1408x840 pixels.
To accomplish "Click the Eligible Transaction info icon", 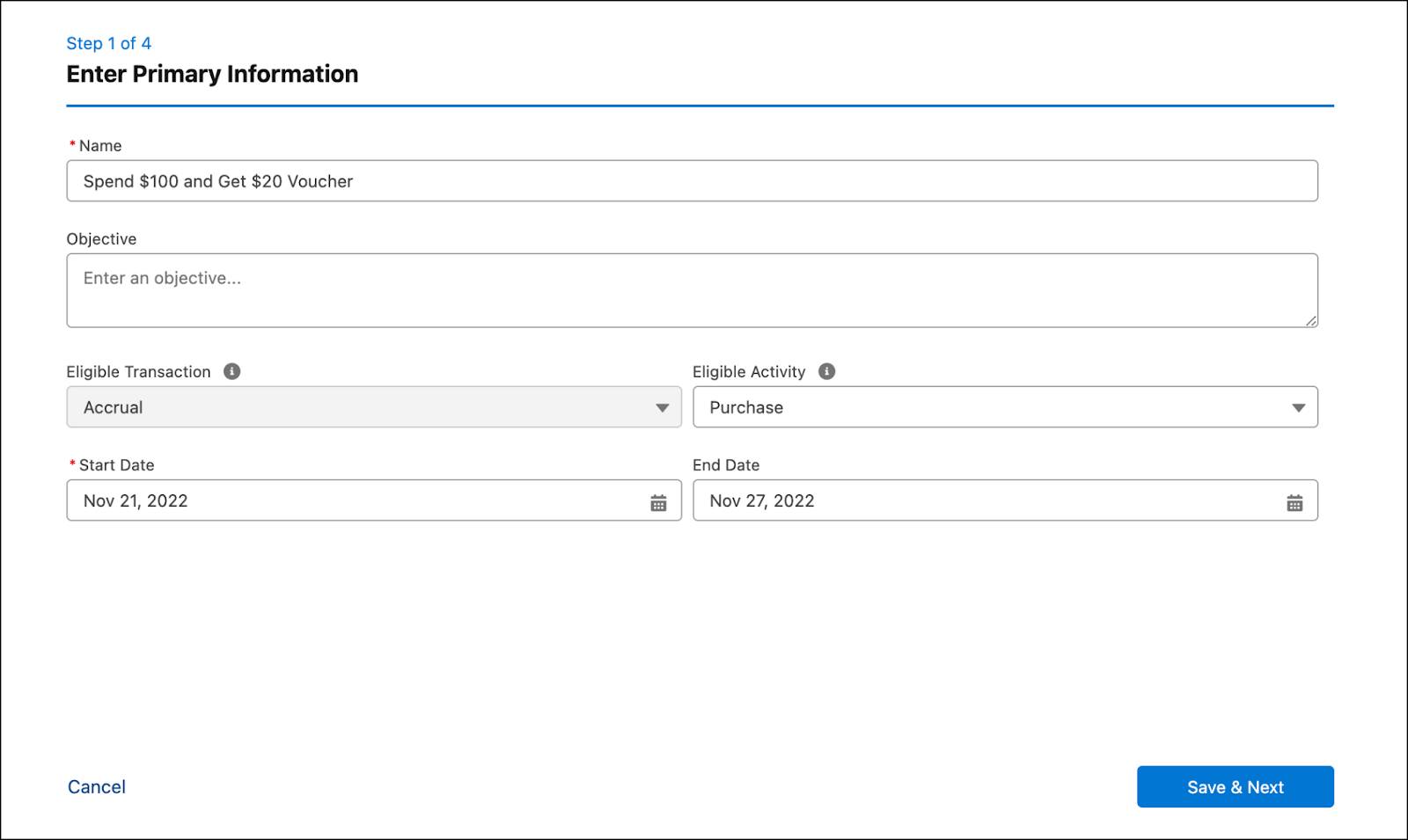I will pos(231,371).
